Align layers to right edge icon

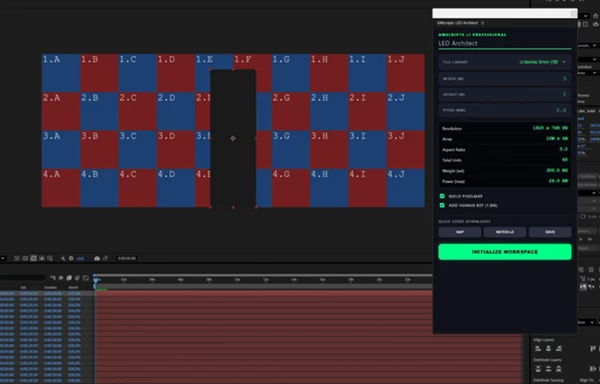(559, 348)
